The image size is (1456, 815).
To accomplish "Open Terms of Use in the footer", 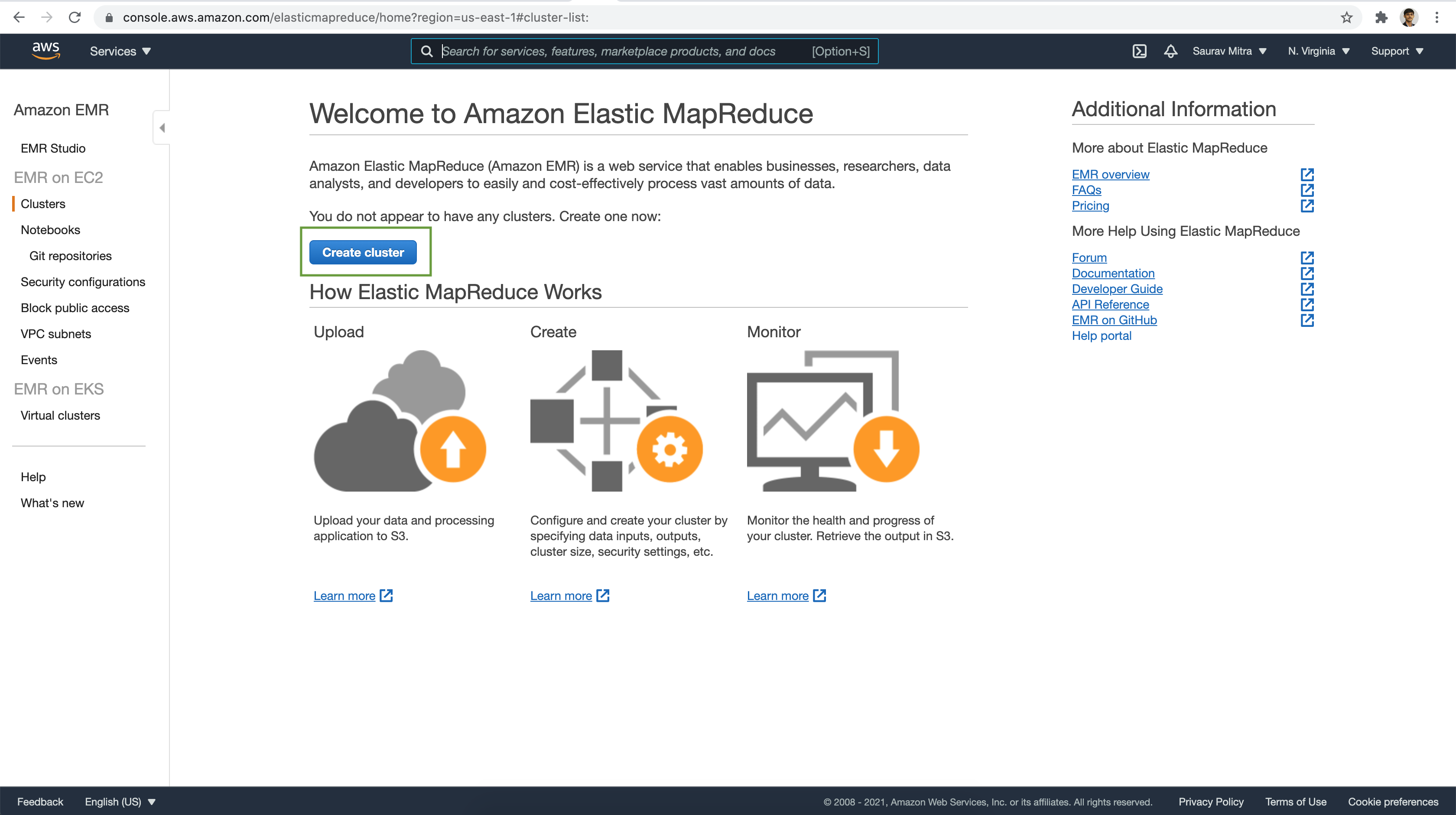I will coord(1296,802).
